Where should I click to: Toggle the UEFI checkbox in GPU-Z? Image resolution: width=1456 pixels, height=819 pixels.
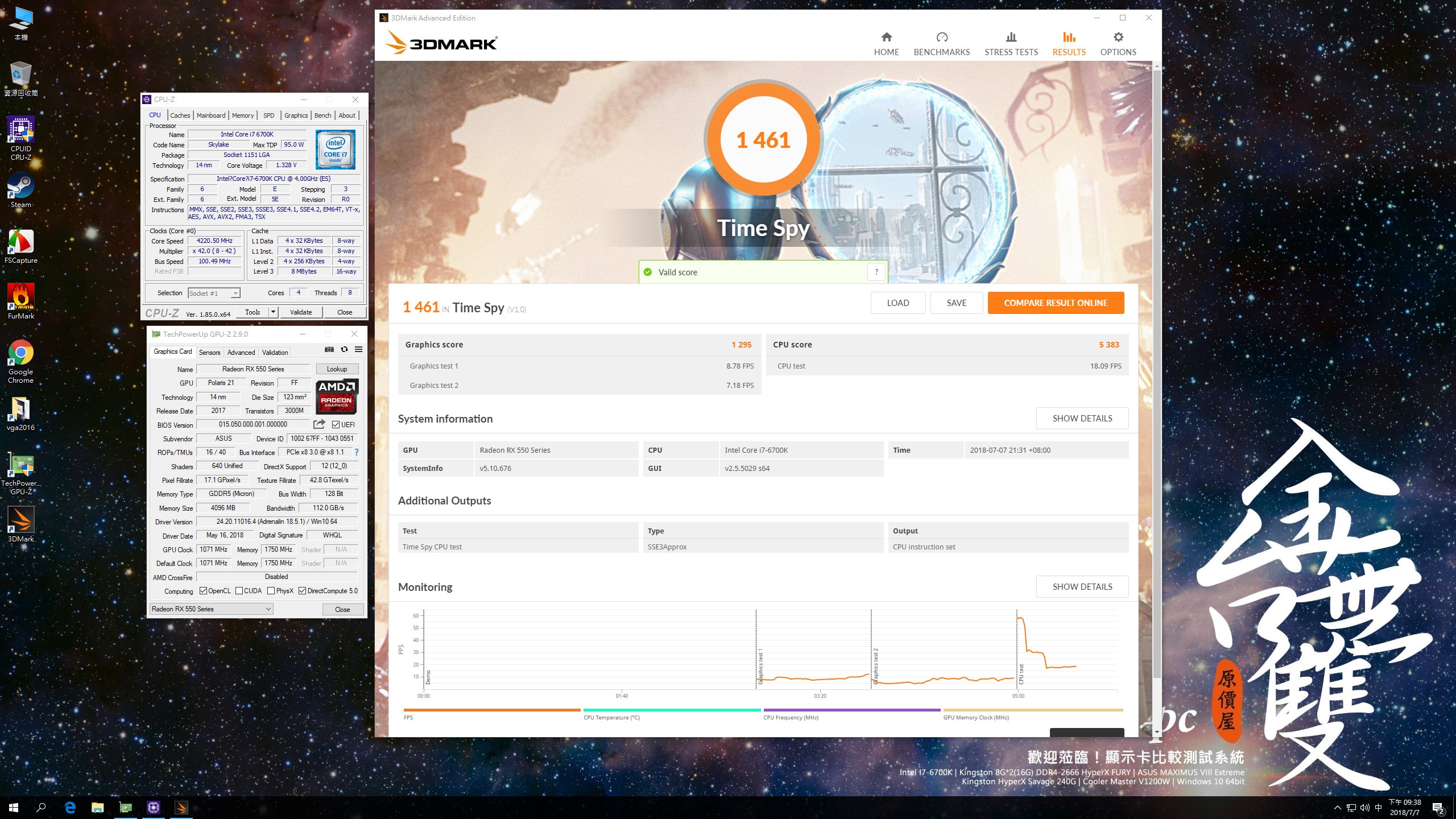click(336, 425)
